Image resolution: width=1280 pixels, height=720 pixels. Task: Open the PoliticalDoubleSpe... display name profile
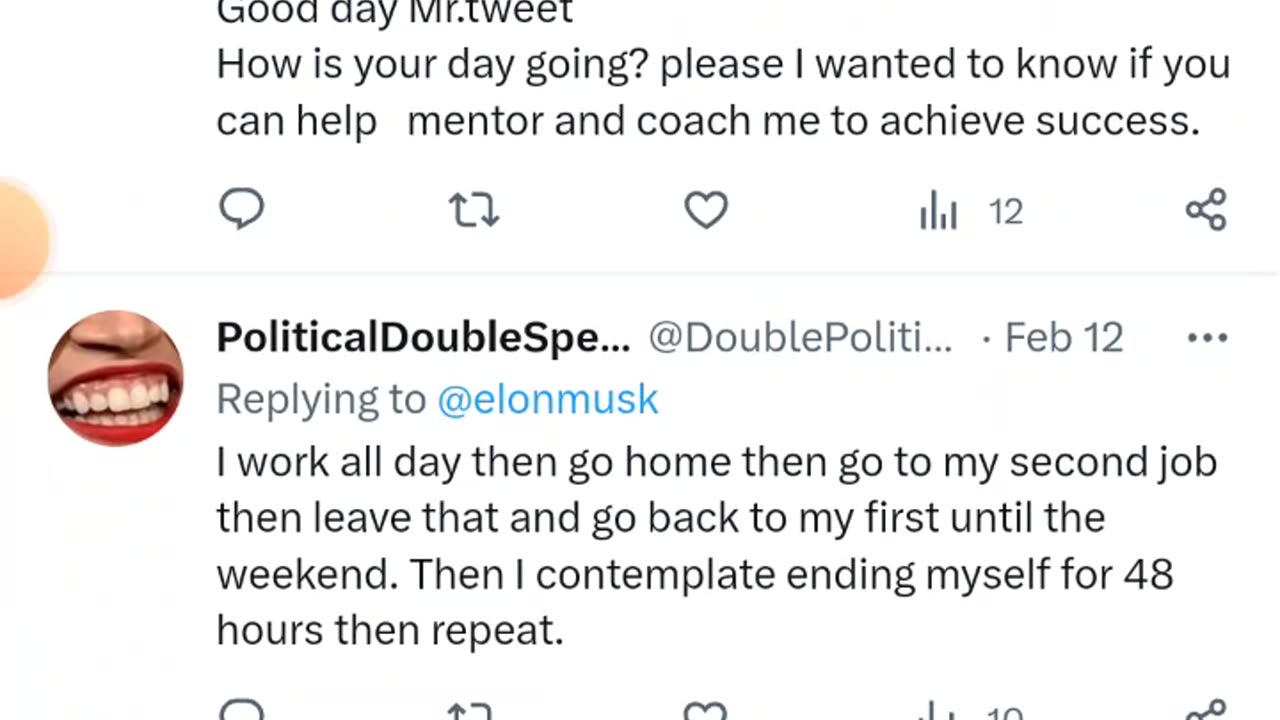tap(423, 338)
